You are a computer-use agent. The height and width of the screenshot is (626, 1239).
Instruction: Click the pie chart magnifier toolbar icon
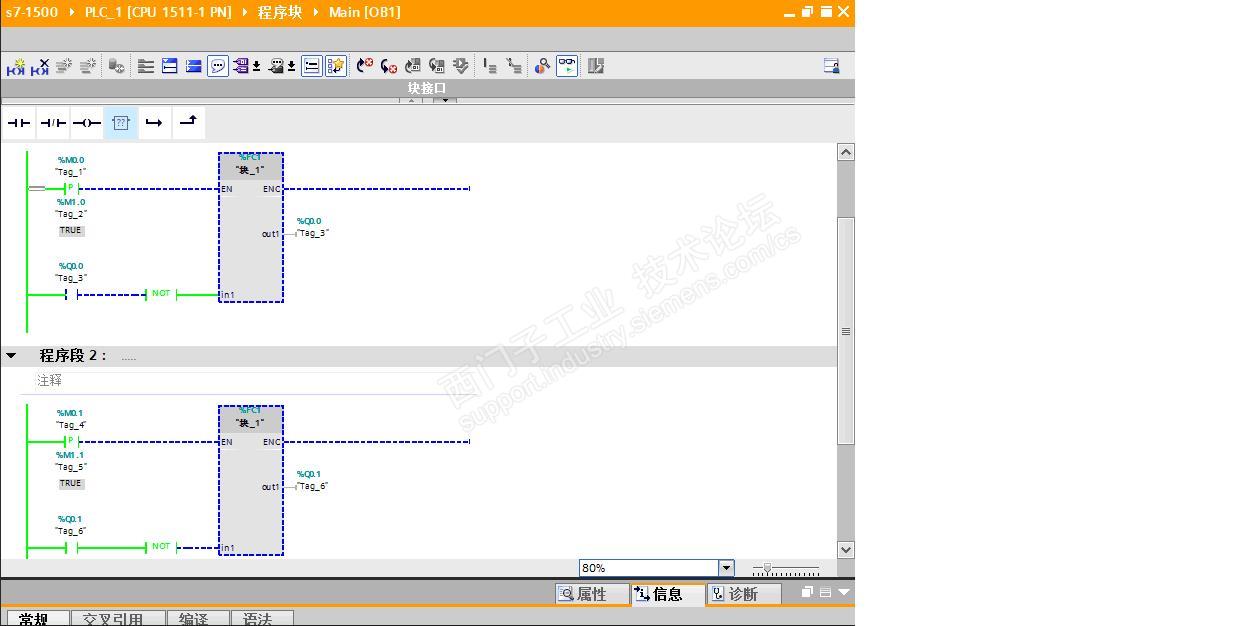(x=542, y=66)
